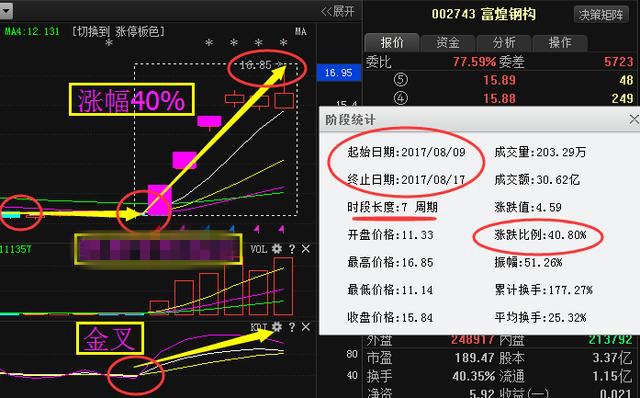This screenshot has height=398, width=640.
Task: Close the 阶段统计 dialog
Action: [x=633, y=120]
